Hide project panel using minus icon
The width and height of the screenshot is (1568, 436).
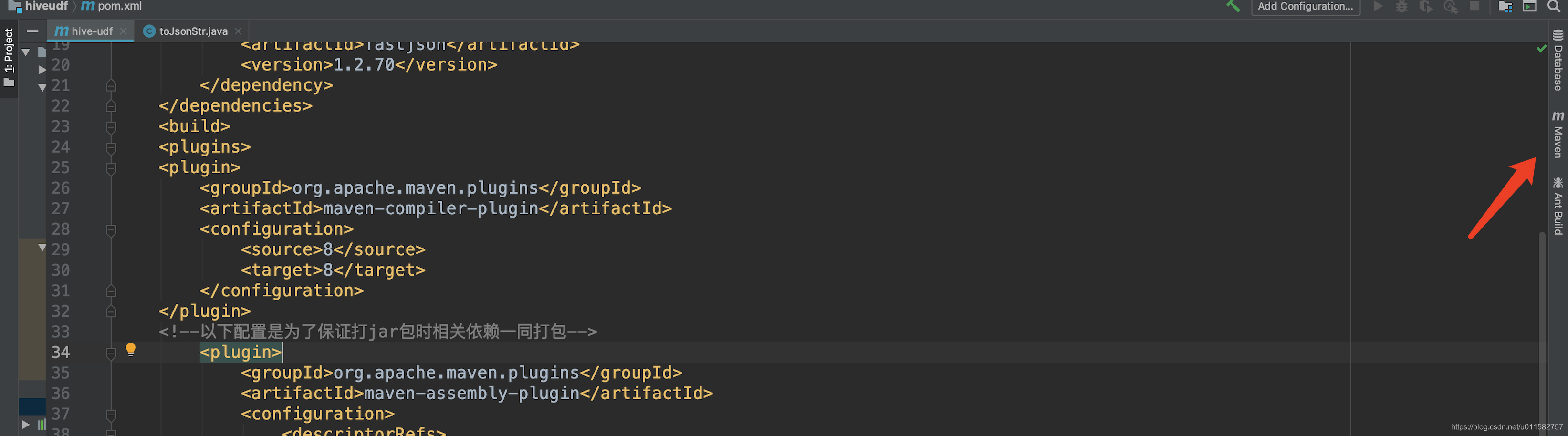(x=33, y=31)
